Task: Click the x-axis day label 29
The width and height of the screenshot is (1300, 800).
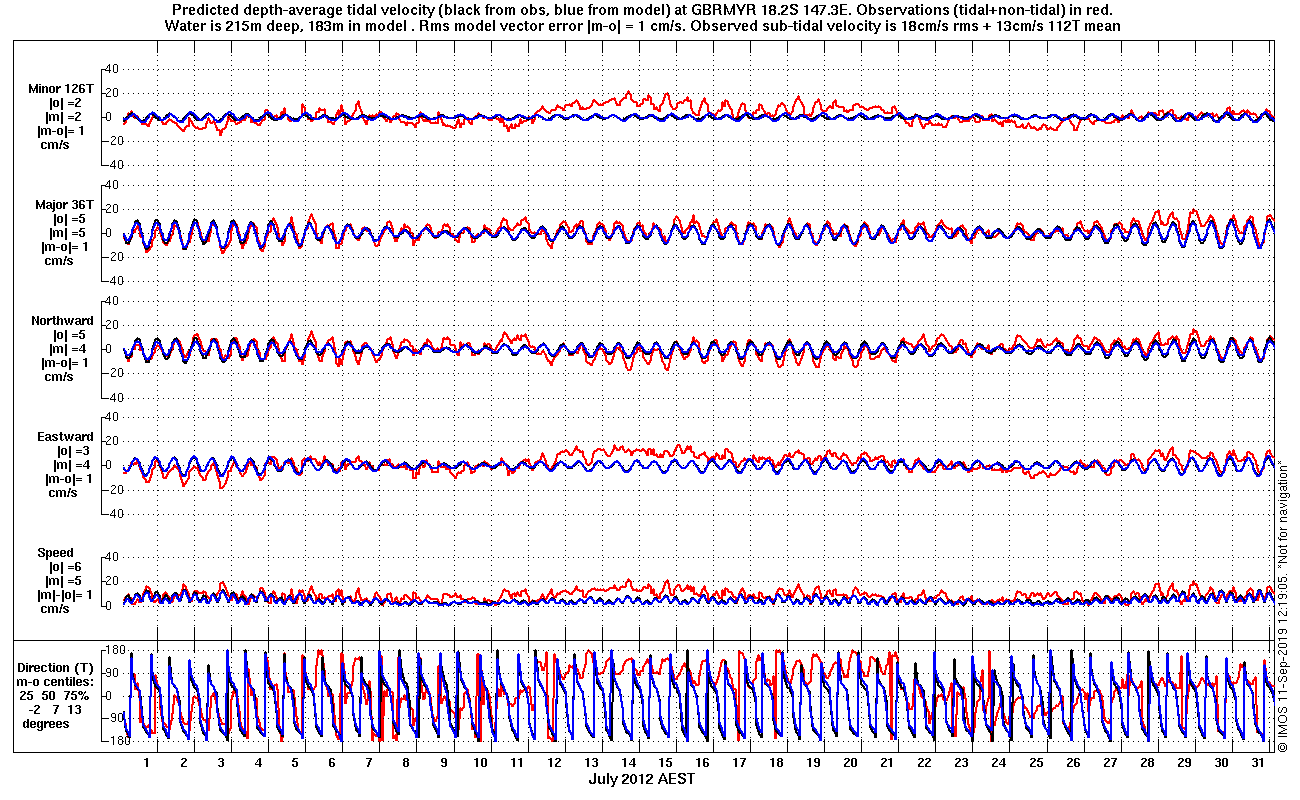Action: point(1184,763)
